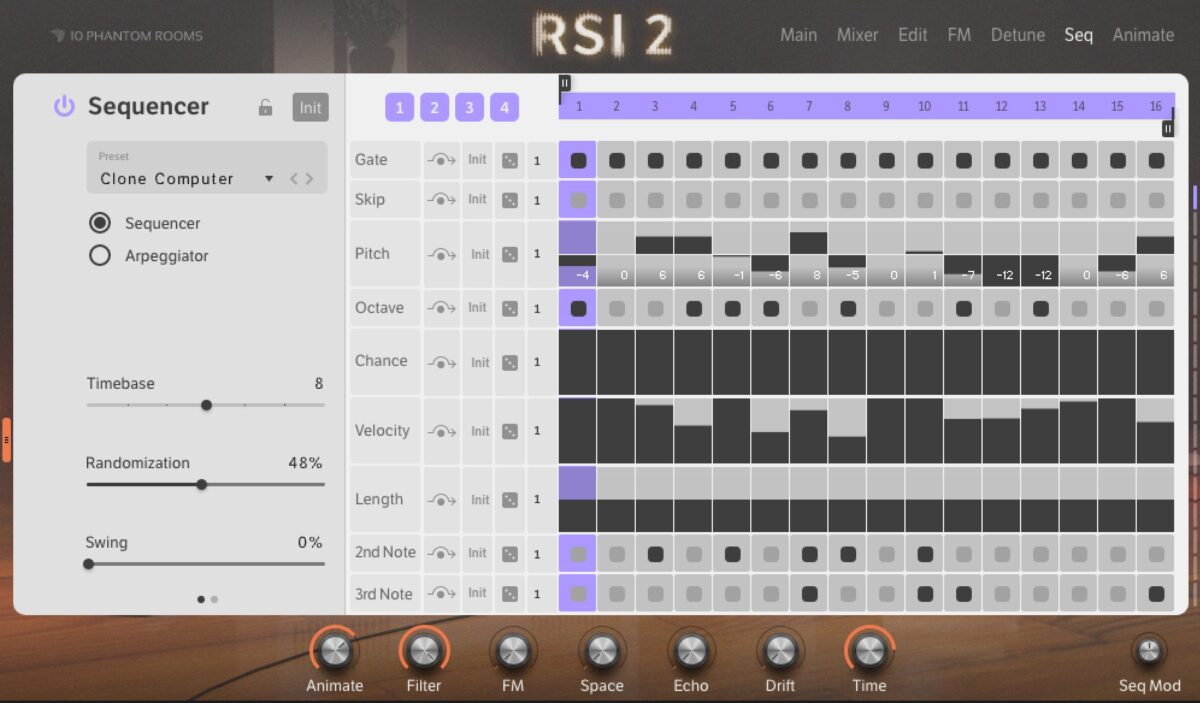Toggle the first step in the Skip row
The height and width of the screenshot is (703, 1200).
tap(577, 199)
